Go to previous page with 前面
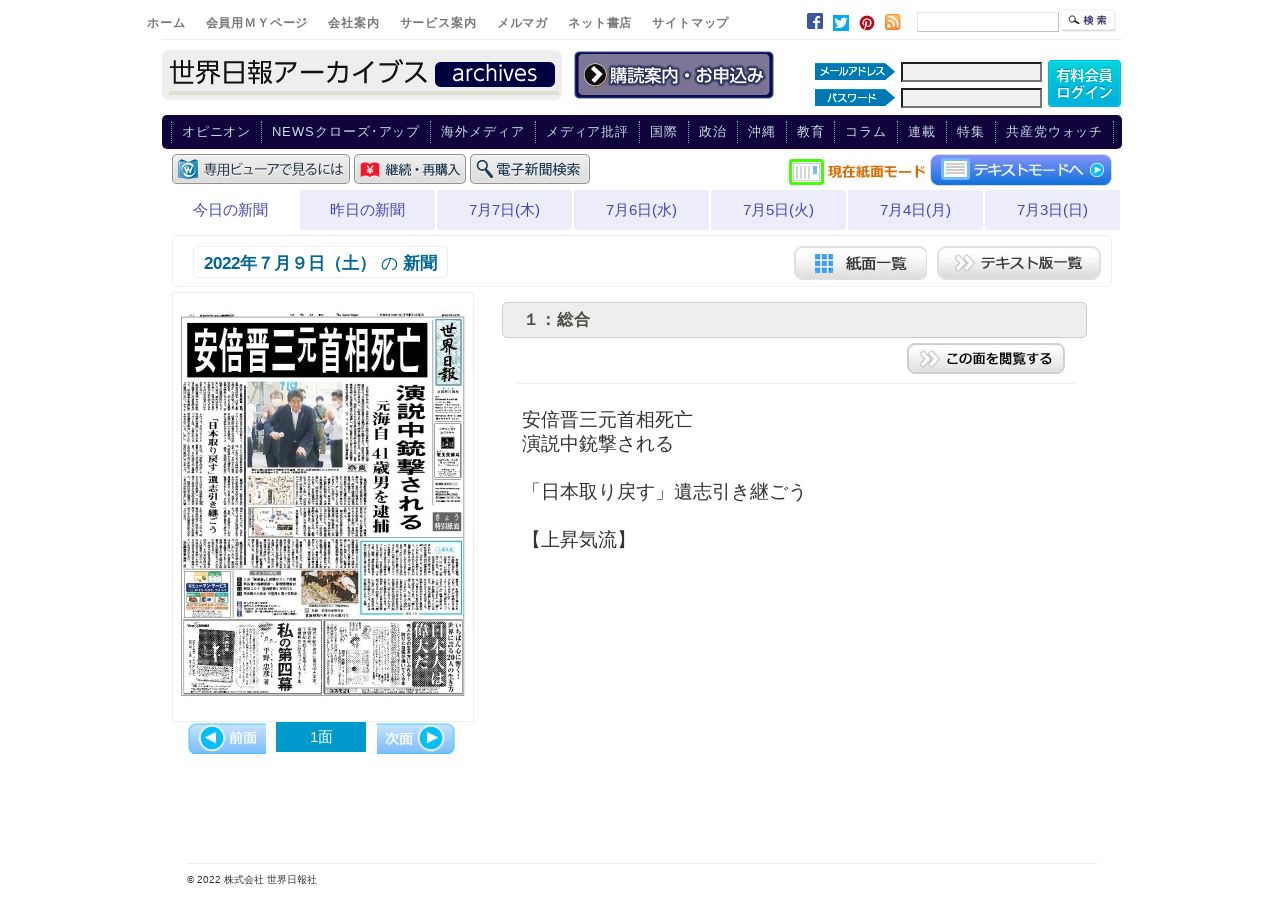1284x913 pixels. point(227,738)
